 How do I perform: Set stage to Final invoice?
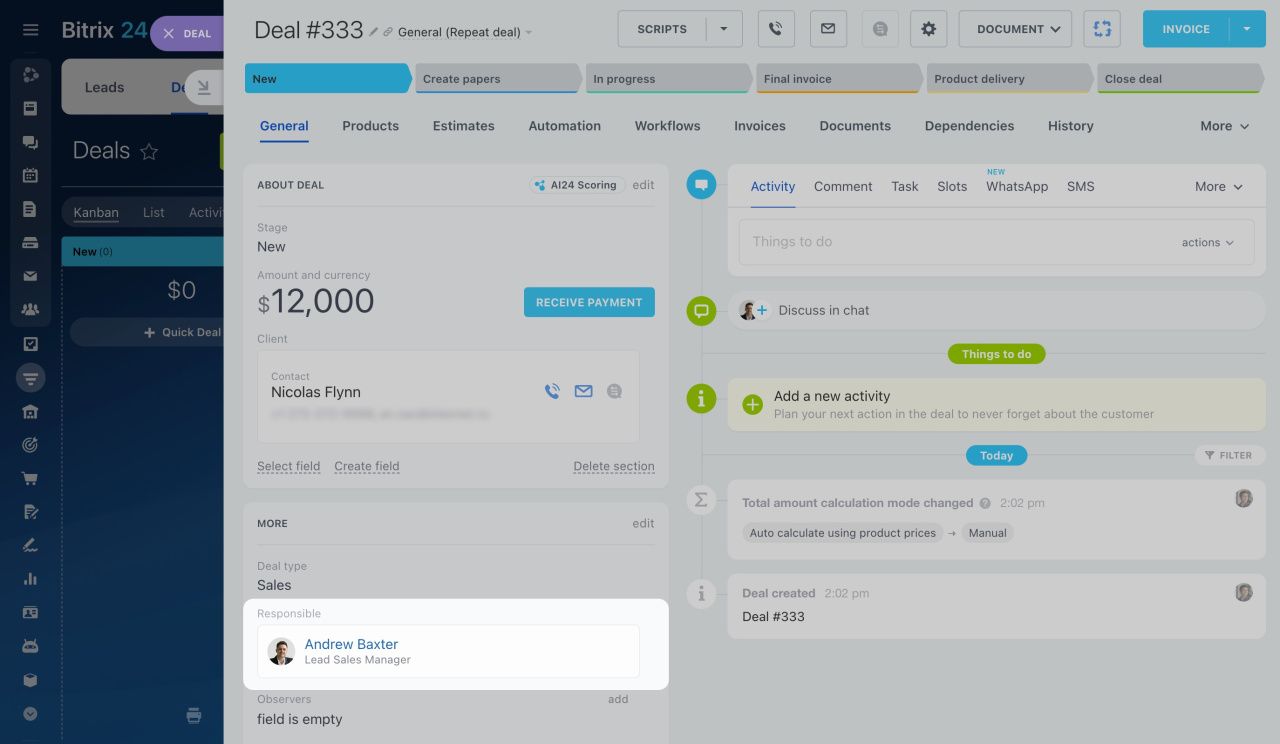839,79
